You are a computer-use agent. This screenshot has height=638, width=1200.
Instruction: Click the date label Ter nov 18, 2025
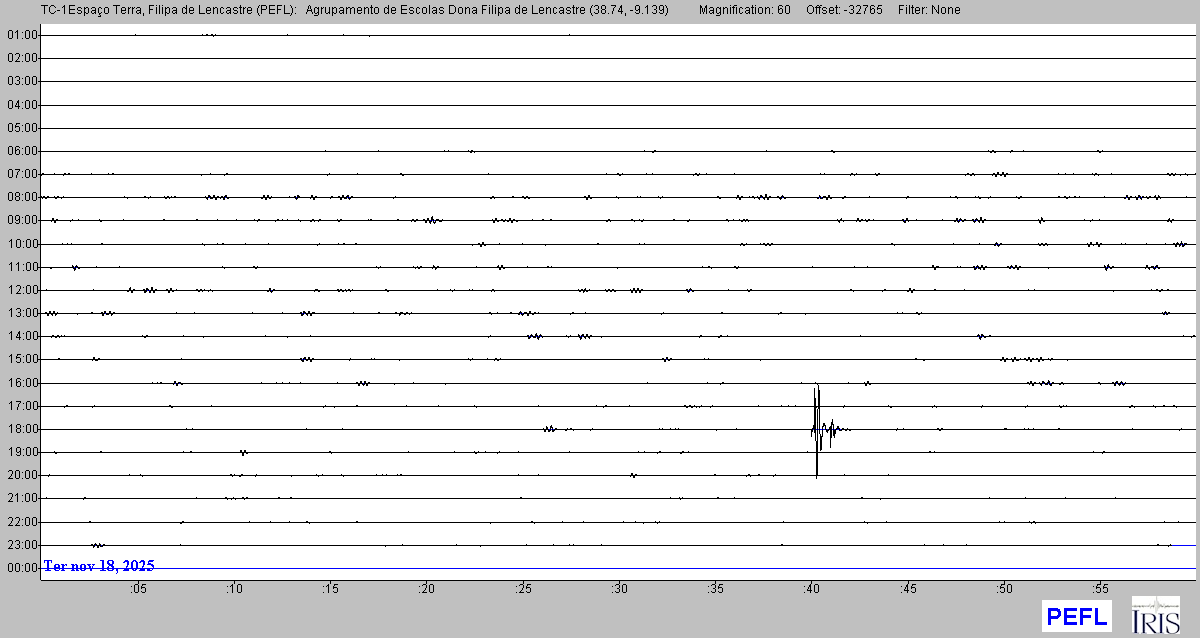tap(99, 566)
